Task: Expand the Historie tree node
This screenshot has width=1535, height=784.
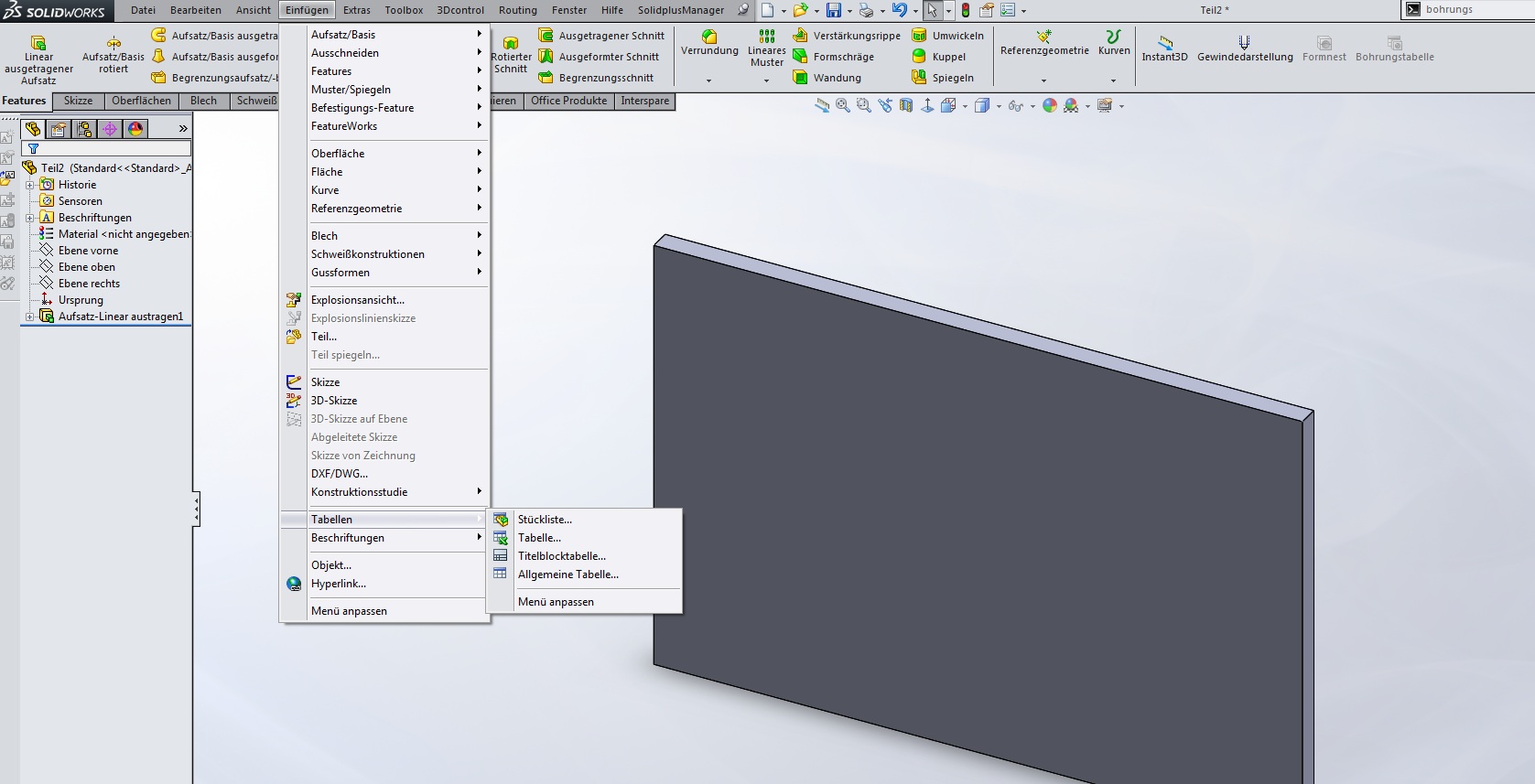Action: point(29,185)
